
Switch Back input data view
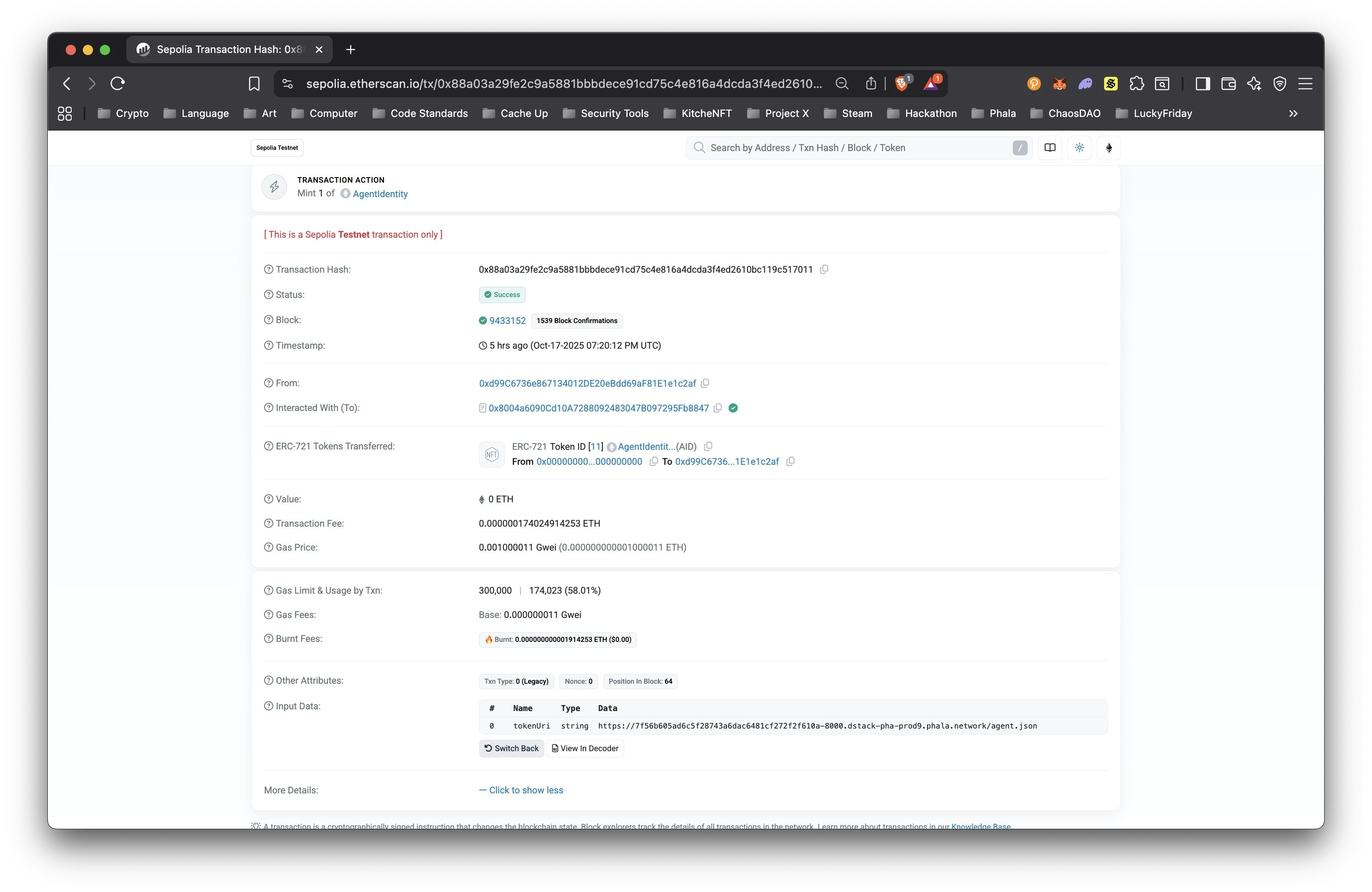tap(512, 748)
